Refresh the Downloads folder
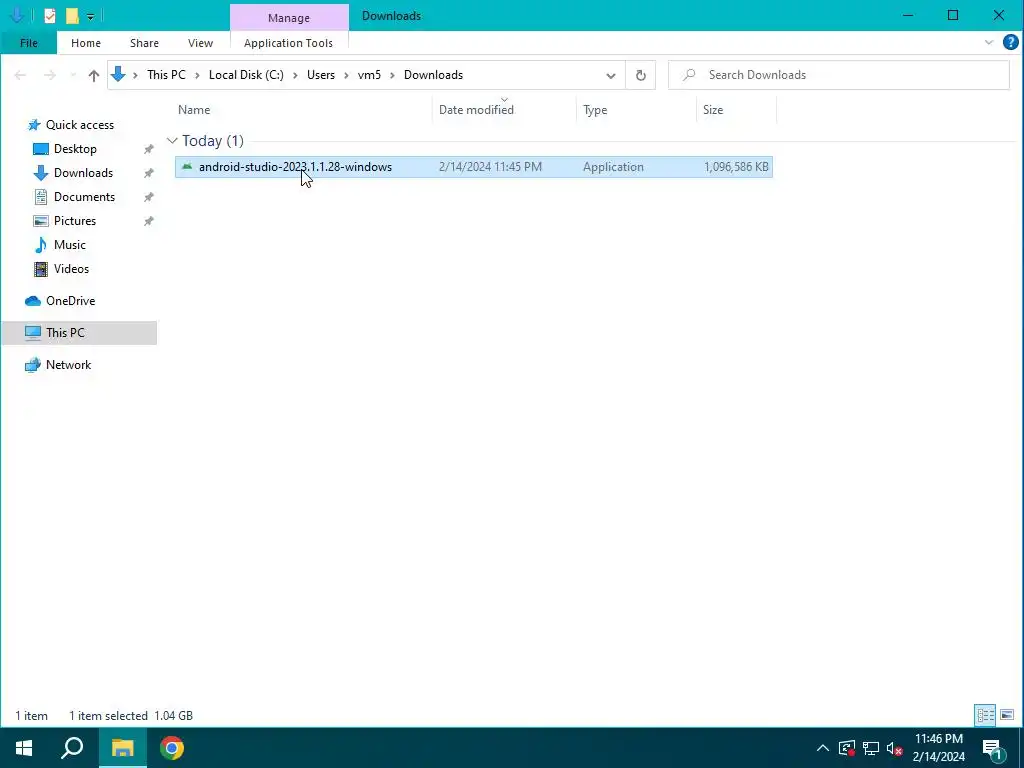 (x=641, y=75)
